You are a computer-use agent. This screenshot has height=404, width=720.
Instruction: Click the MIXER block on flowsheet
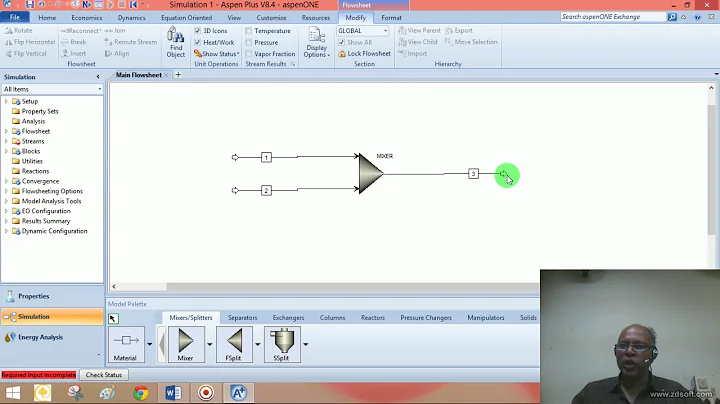371,174
